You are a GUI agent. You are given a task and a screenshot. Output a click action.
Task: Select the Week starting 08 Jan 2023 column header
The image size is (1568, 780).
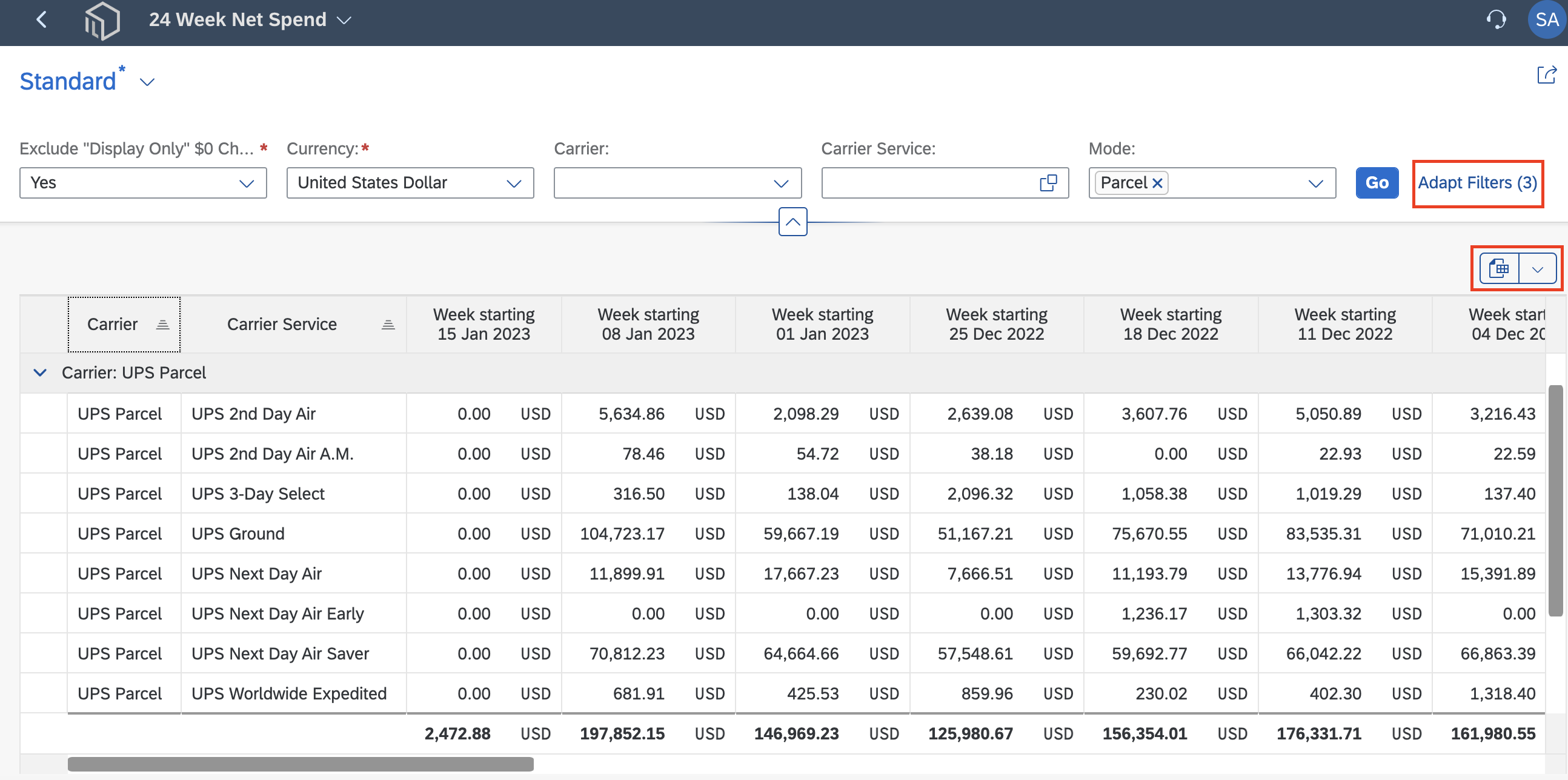[x=648, y=324]
